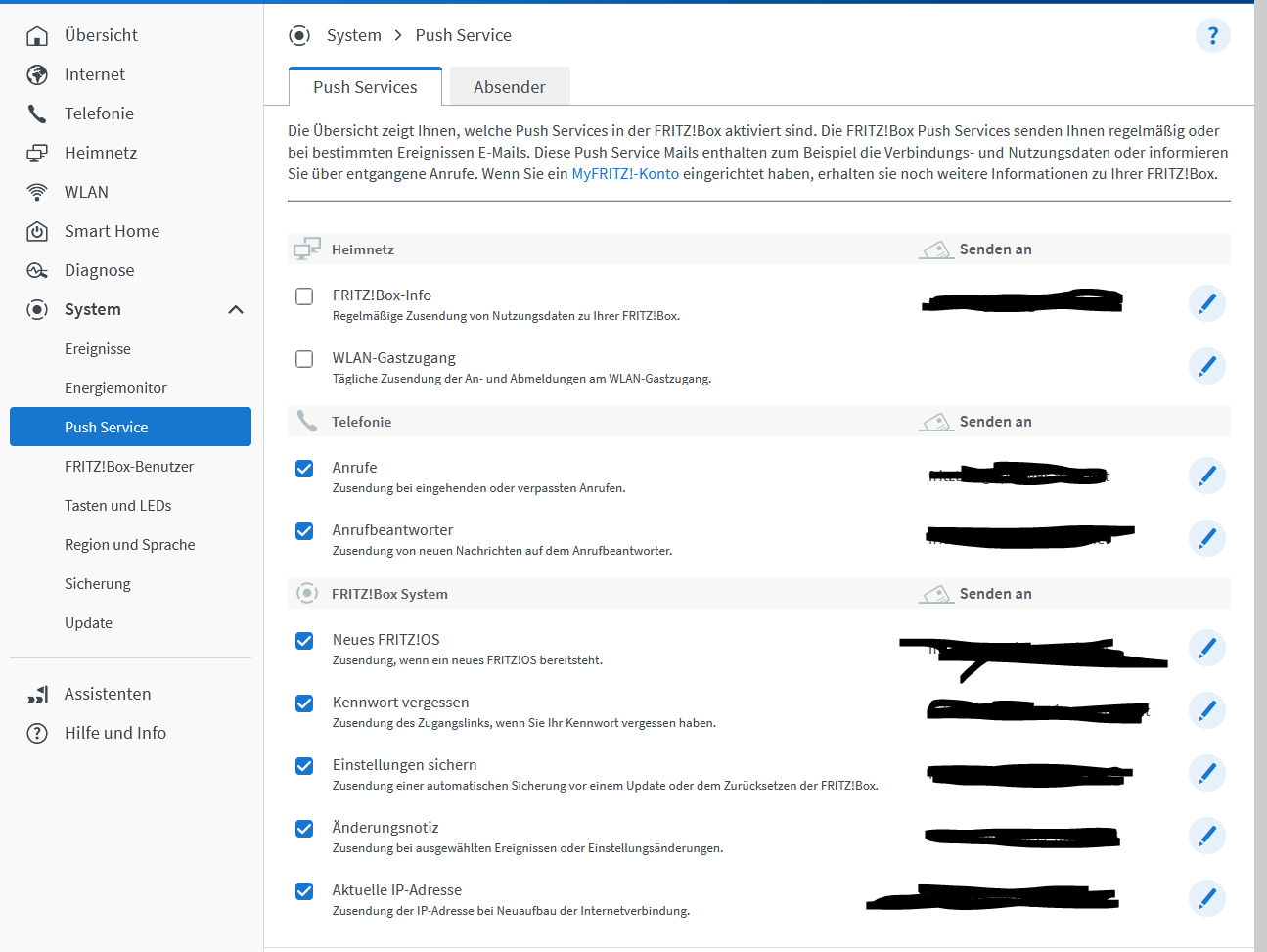Viewport: 1267px width, 952px height.
Task: Enable the WLAN-Gastzugang checkbox
Action: click(304, 359)
